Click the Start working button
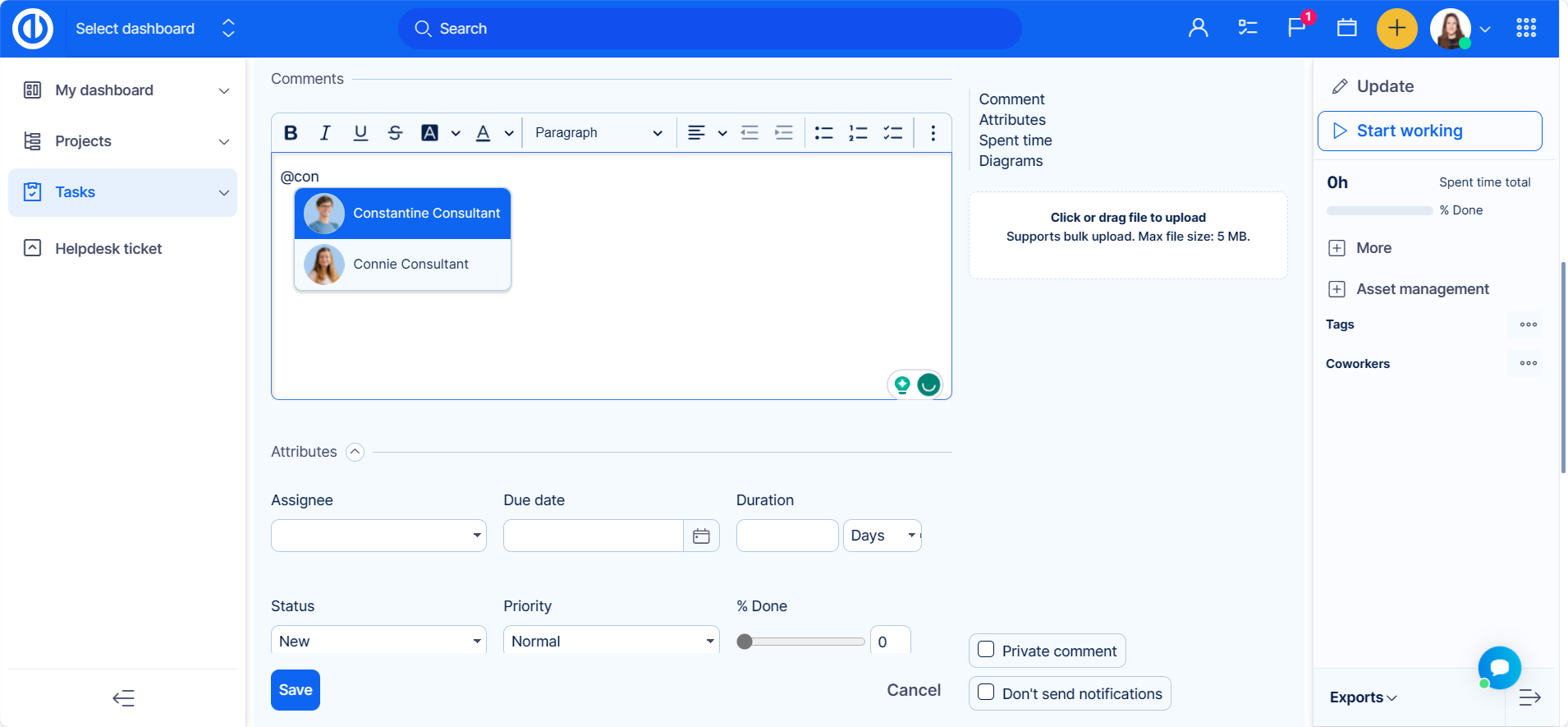This screenshot has width=1568, height=727. (1429, 131)
